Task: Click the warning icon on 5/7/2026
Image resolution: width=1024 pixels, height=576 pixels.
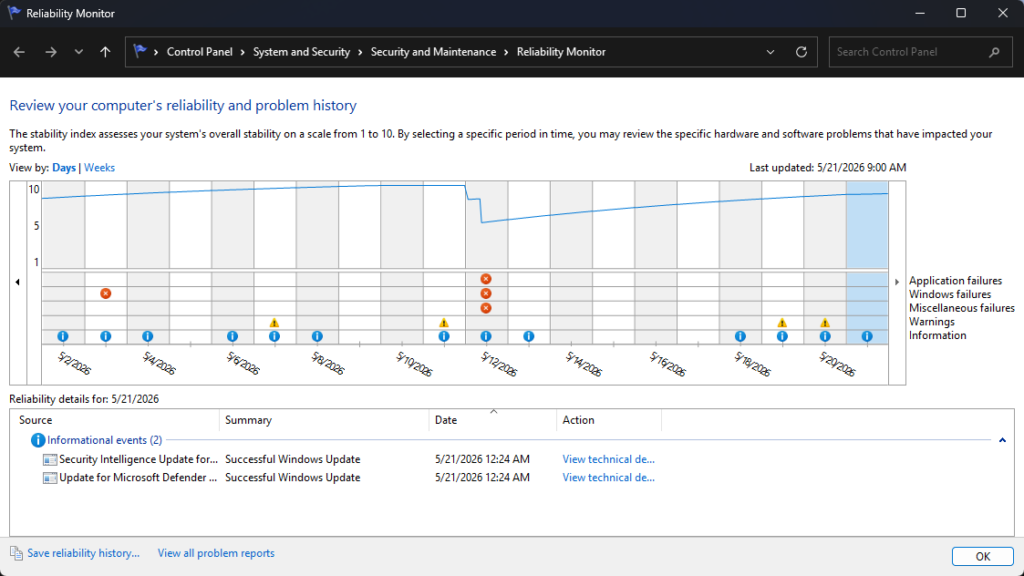Action: coord(274,323)
